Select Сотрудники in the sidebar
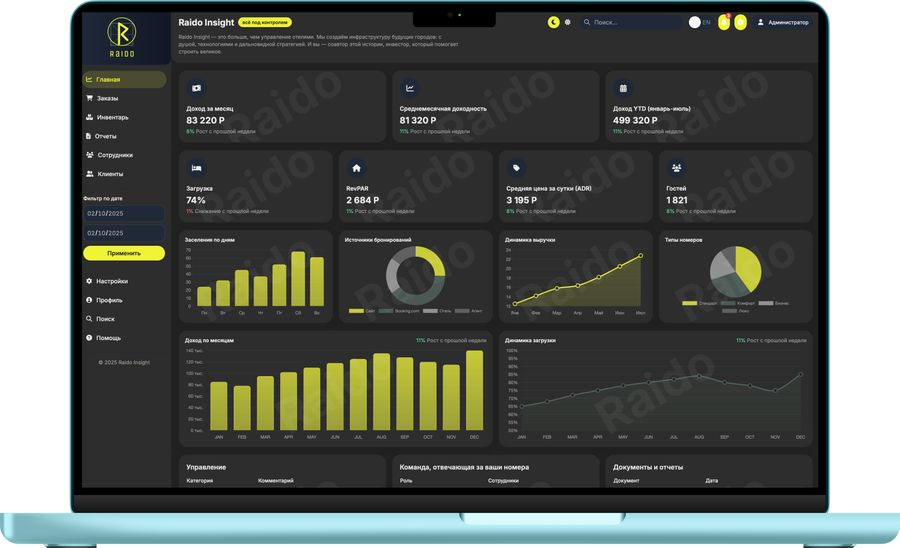The width and height of the screenshot is (900, 548). tap(114, 155)
